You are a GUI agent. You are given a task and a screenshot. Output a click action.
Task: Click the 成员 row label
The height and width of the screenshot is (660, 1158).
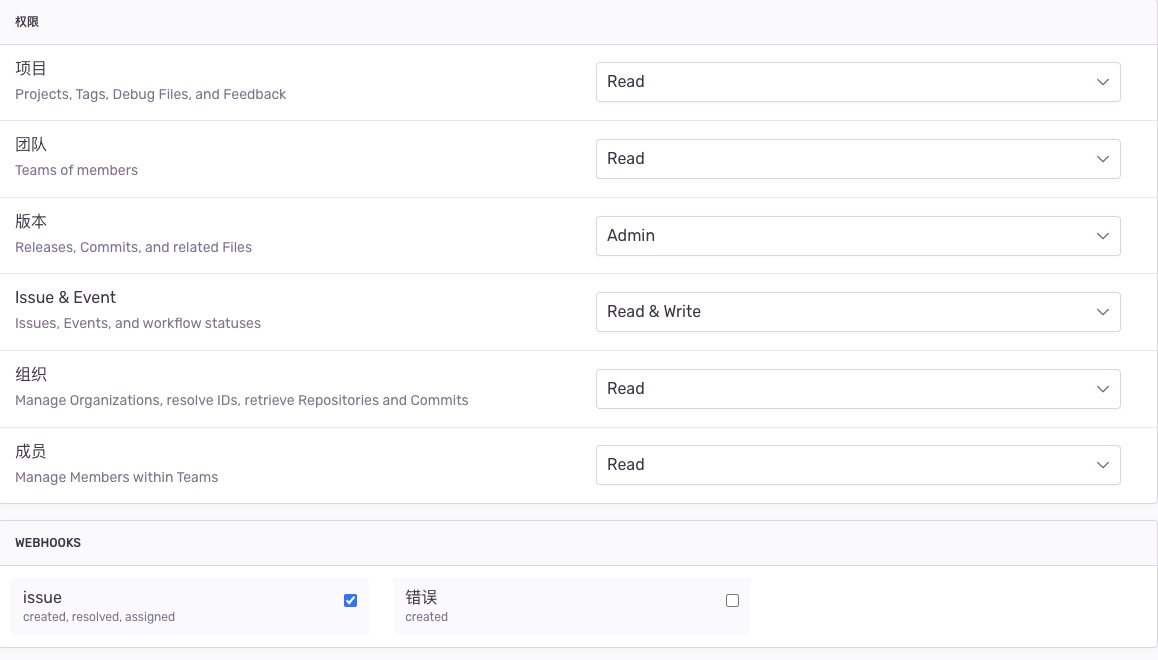pos(31,452)
